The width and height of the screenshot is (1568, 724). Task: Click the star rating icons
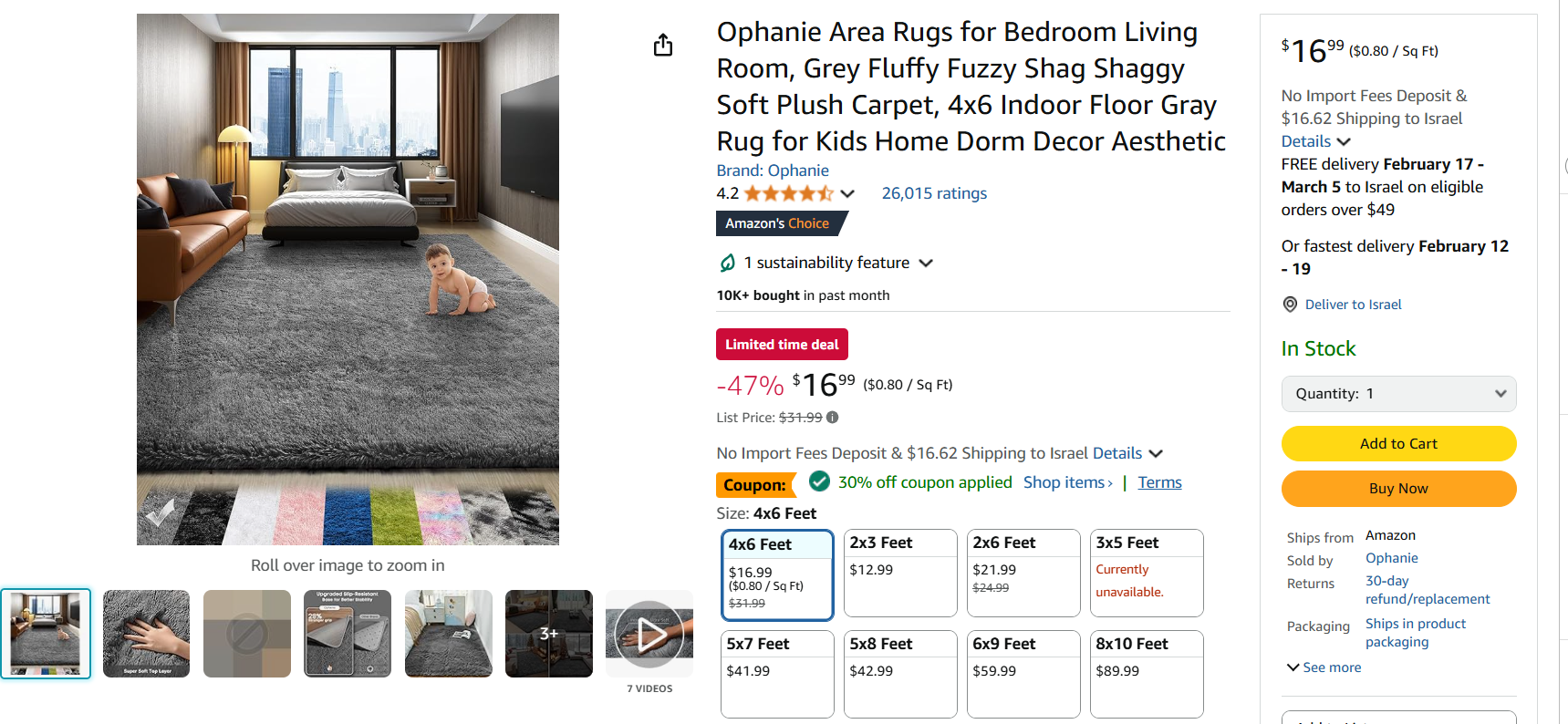[x=788, y=193]
